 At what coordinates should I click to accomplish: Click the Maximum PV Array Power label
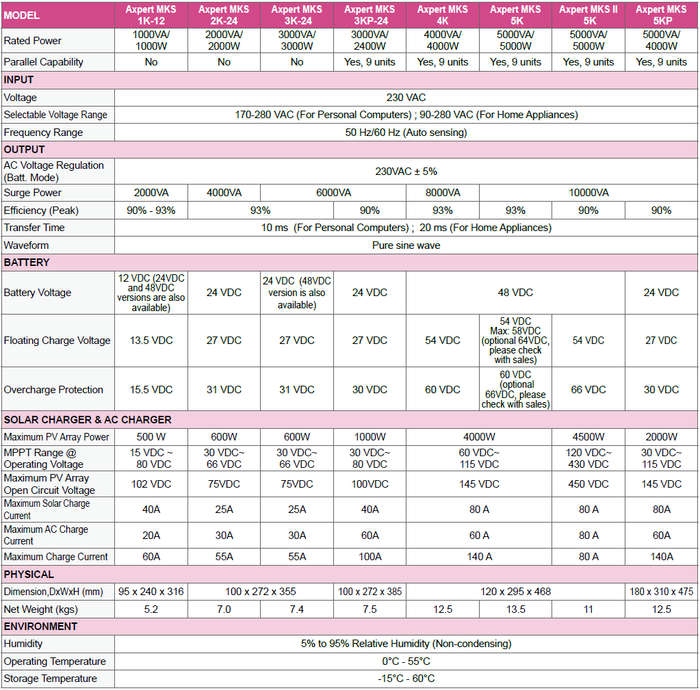tap(56, 437)
